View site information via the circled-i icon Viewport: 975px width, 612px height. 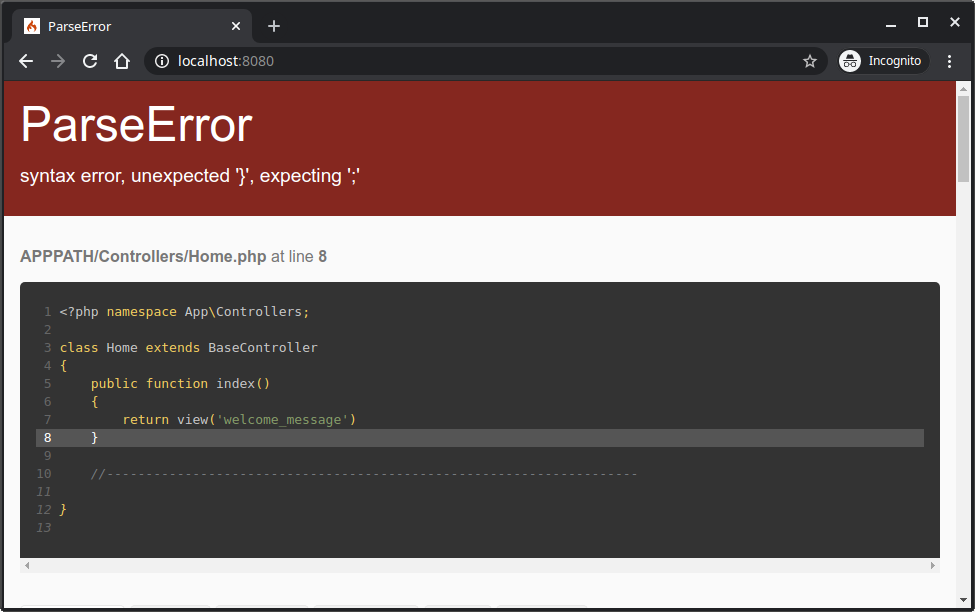click(x=161, y=61)
